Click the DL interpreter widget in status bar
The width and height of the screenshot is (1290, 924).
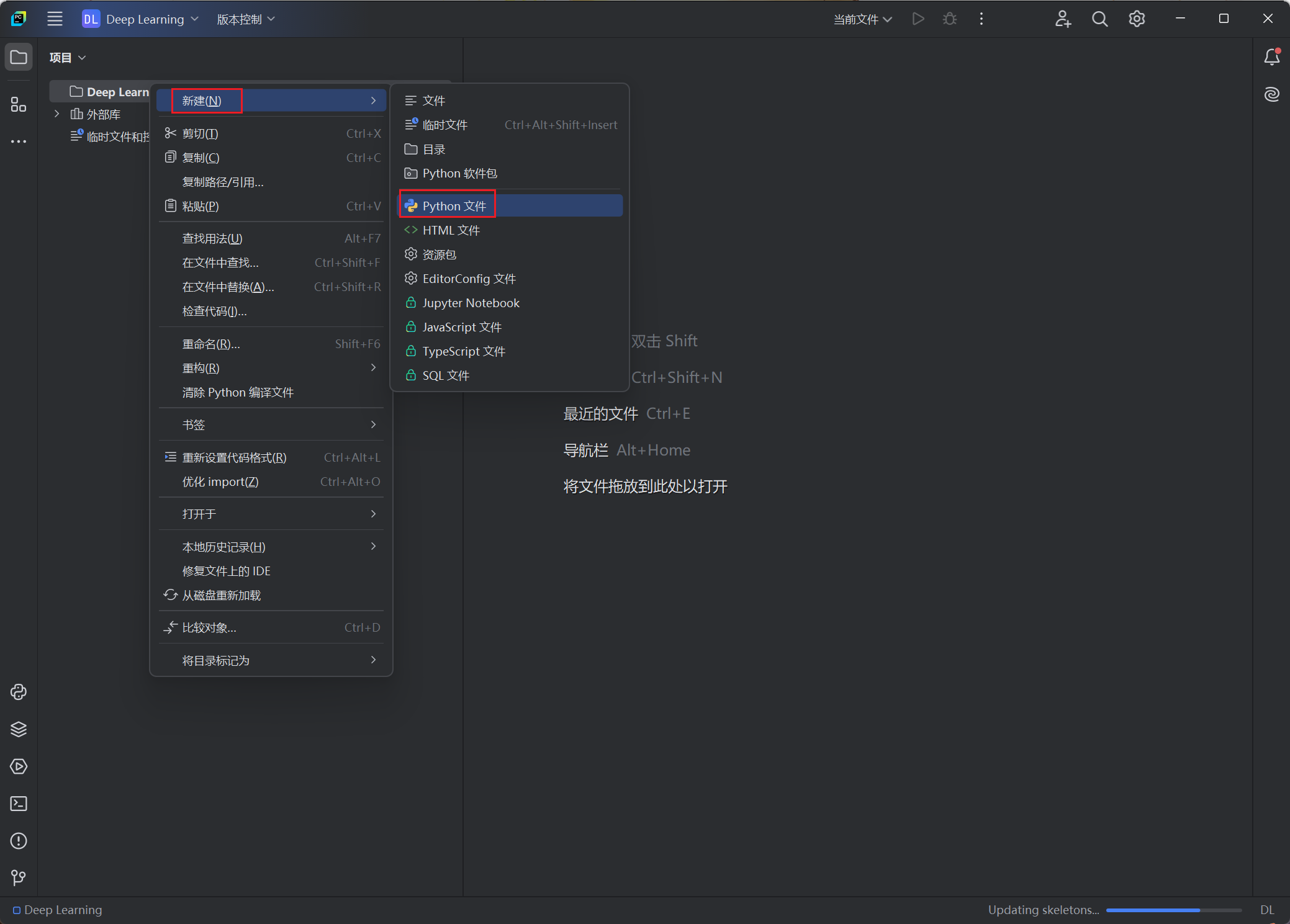pos(1266,910)
